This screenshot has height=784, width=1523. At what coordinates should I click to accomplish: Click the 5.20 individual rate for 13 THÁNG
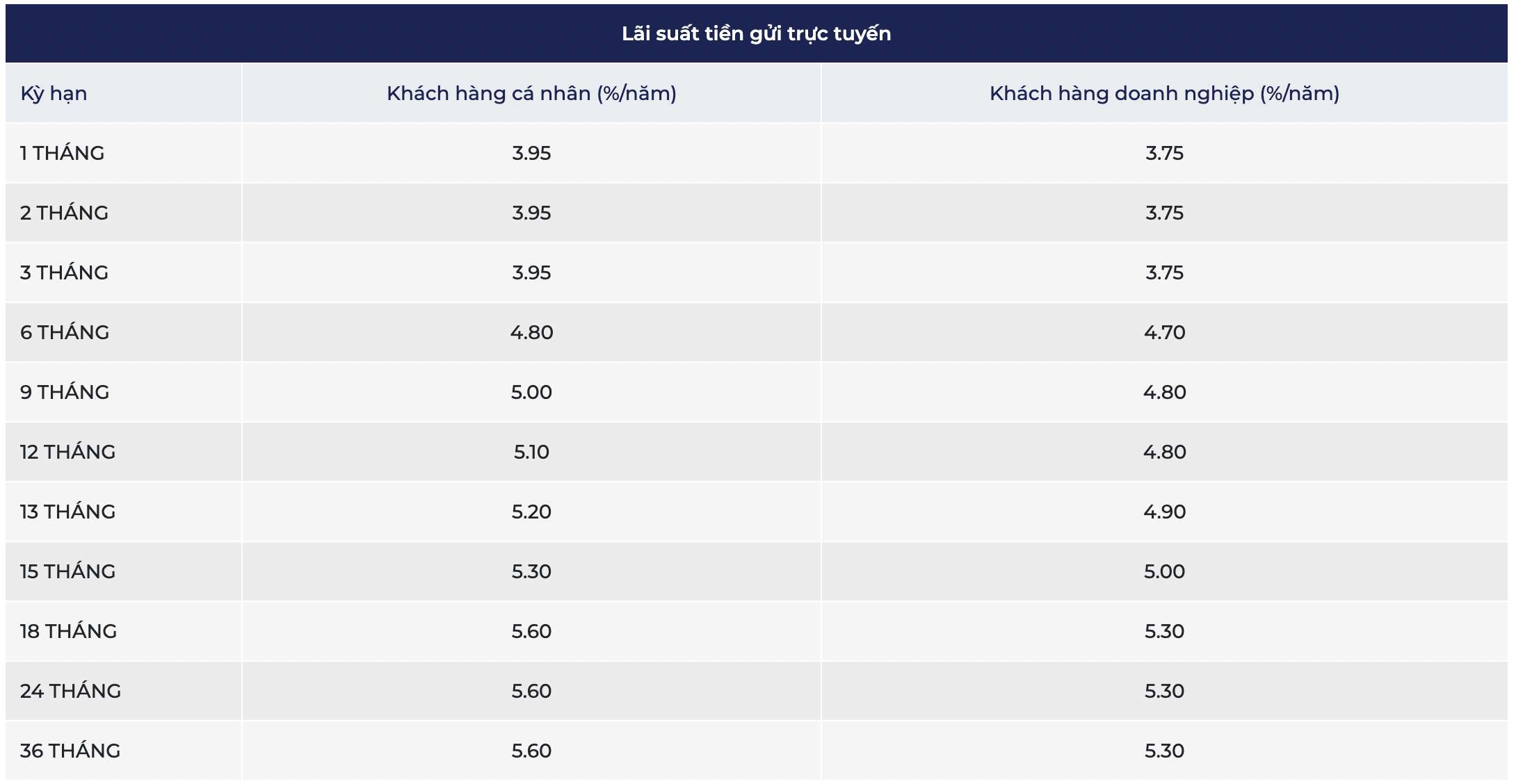(x=531, y=512)
